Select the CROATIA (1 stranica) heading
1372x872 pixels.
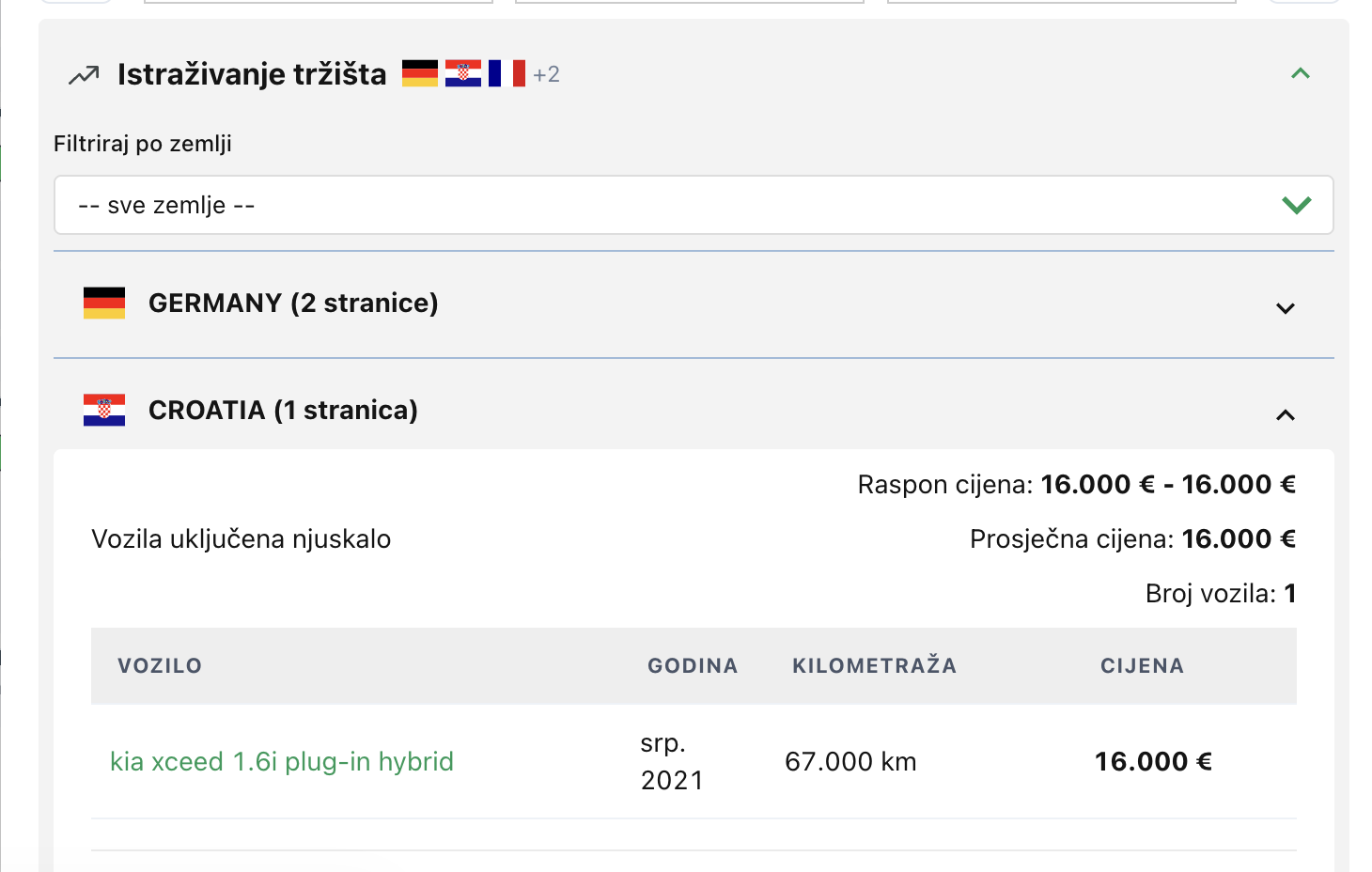(283, 410)
